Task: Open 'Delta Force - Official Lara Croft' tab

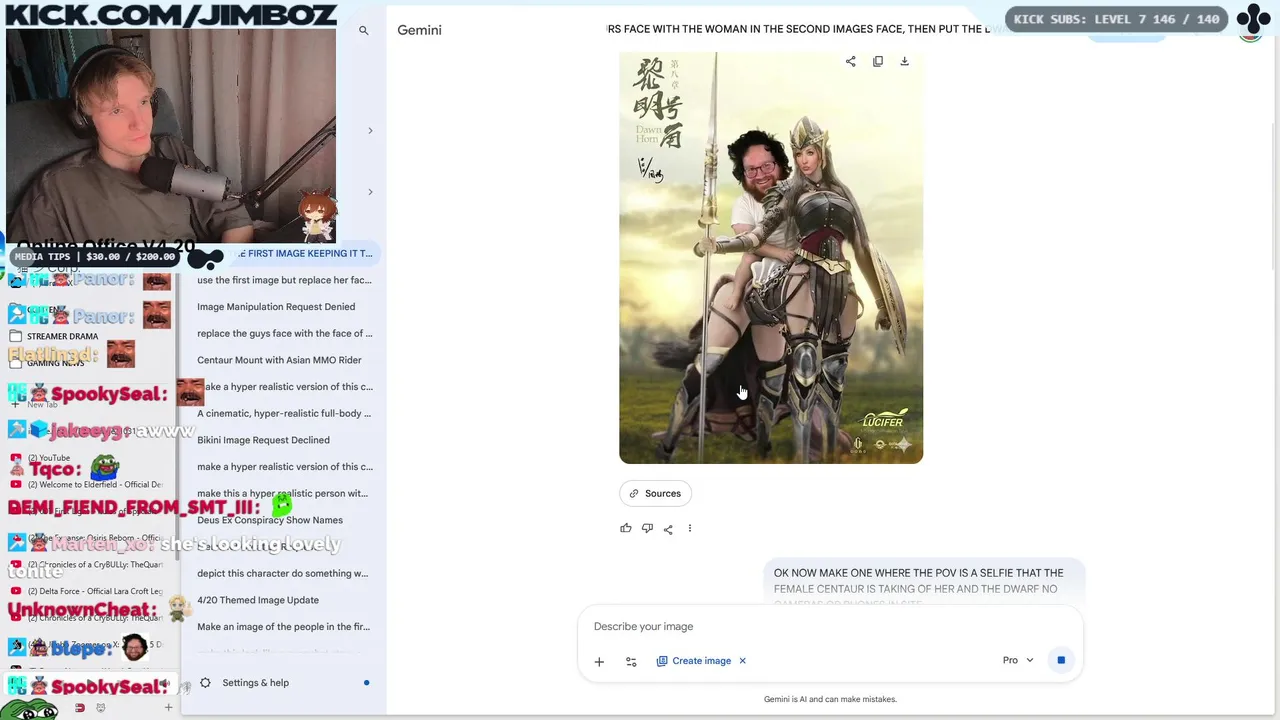Action: [86, 591]
